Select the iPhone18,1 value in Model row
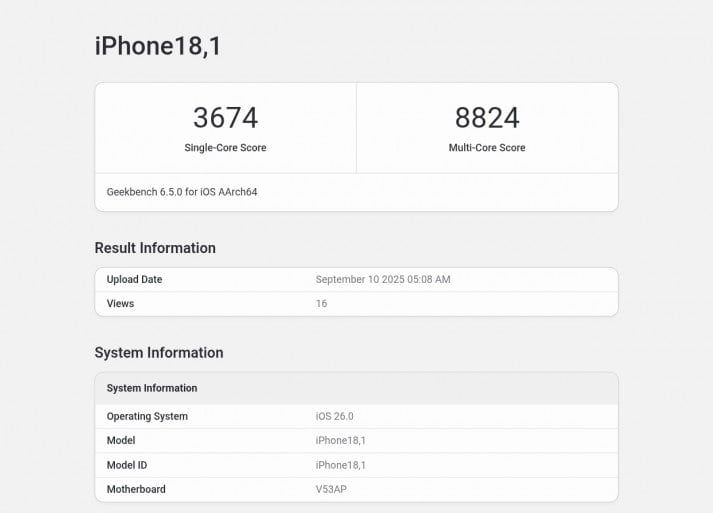 click(341, 440)
